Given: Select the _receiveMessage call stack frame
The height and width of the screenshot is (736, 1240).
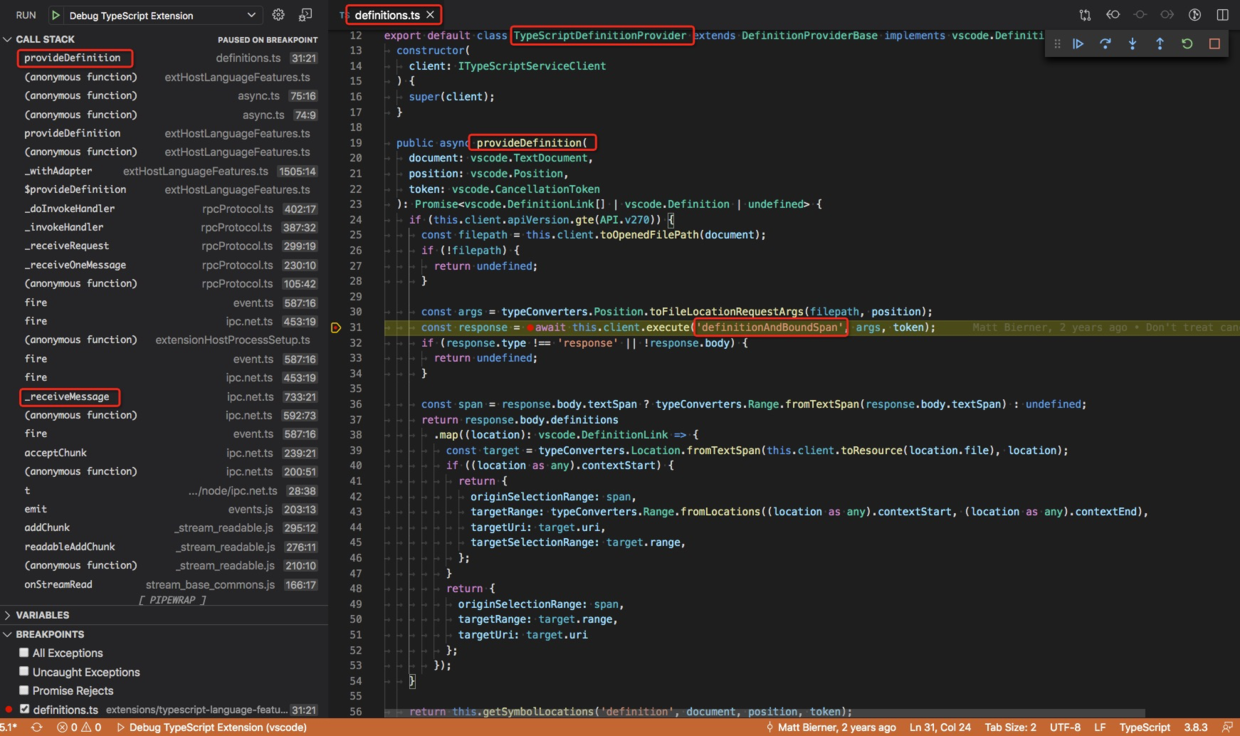Looking at the screenshot, I should click(67, 397).
